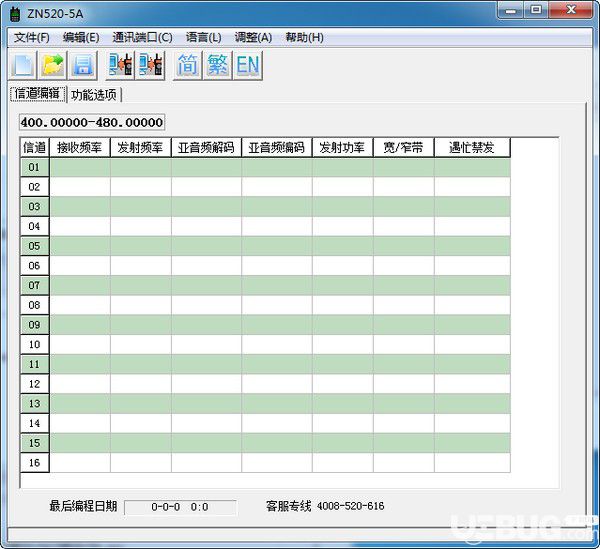
Task: Select channel row 12 header
Action: coord(34,384)
